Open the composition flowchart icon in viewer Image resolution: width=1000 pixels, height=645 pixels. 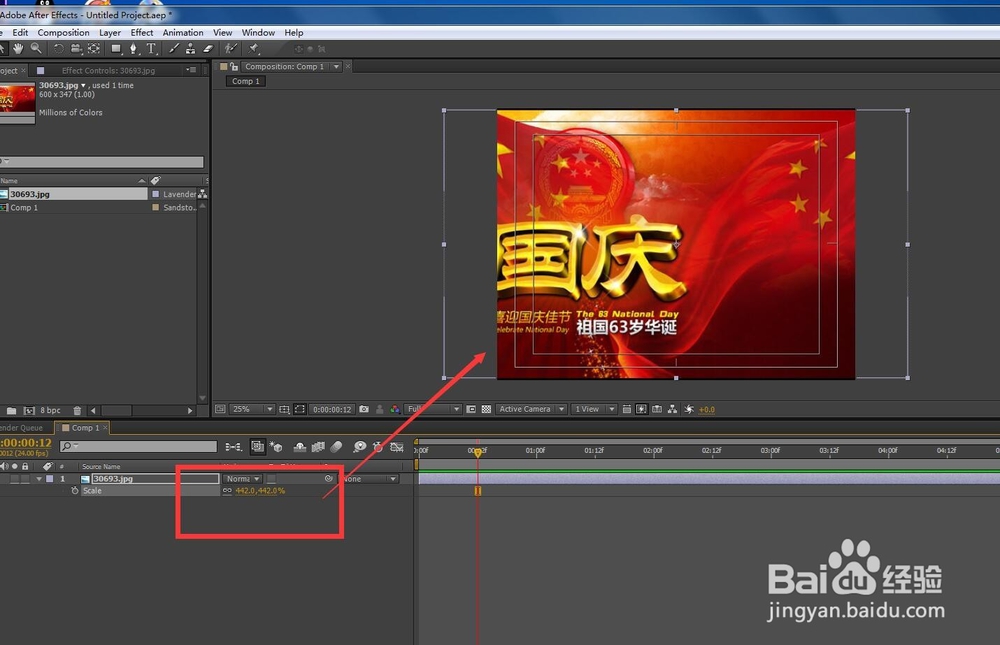(x=672, y=409)
